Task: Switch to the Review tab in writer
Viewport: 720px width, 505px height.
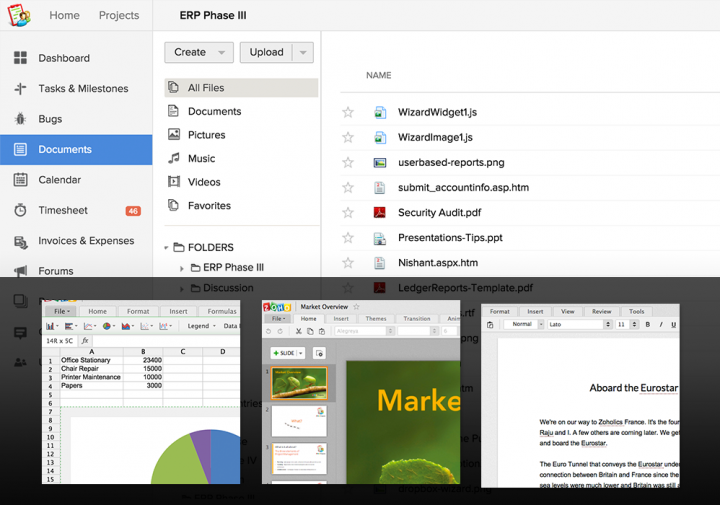Action: pyautogui.click(x=601, y=311)
